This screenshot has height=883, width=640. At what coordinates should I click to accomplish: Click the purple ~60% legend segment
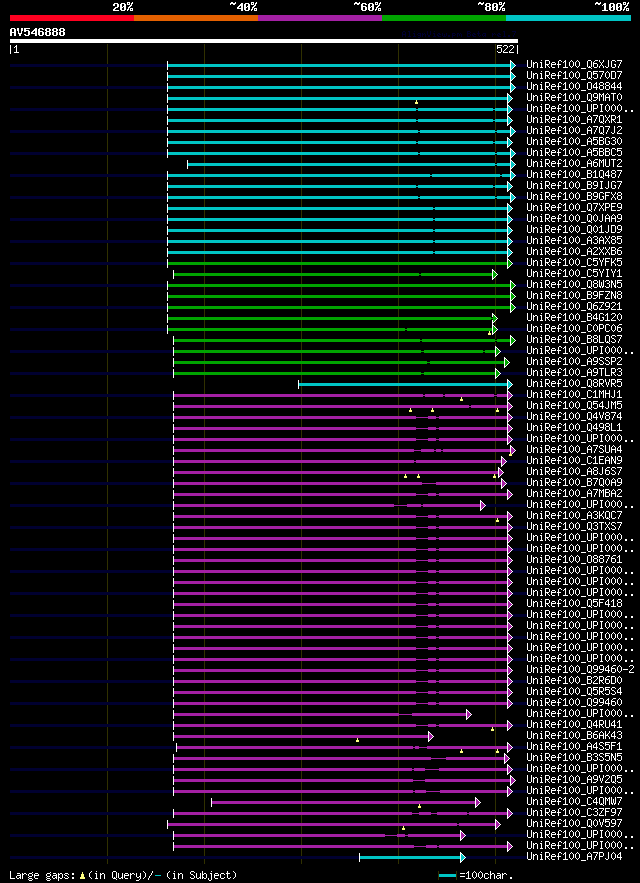click(320, 17)
